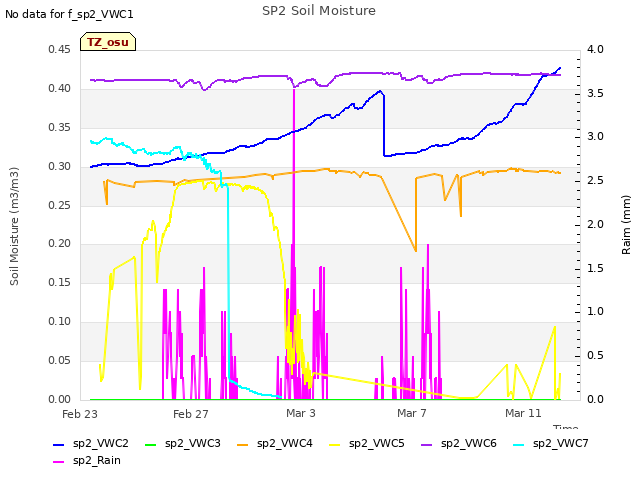Click sp2_VWC4 legend entry
This screenshot has height=480, width=640.
(x=275, y=443)
